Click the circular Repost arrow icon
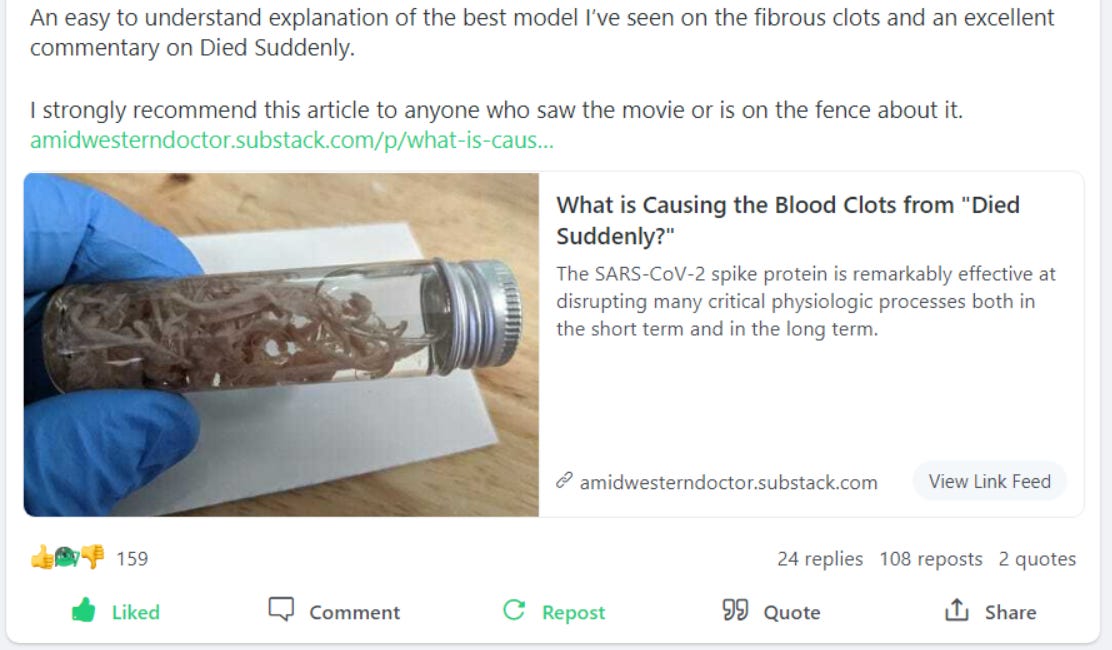 click(x=513, y=608)
